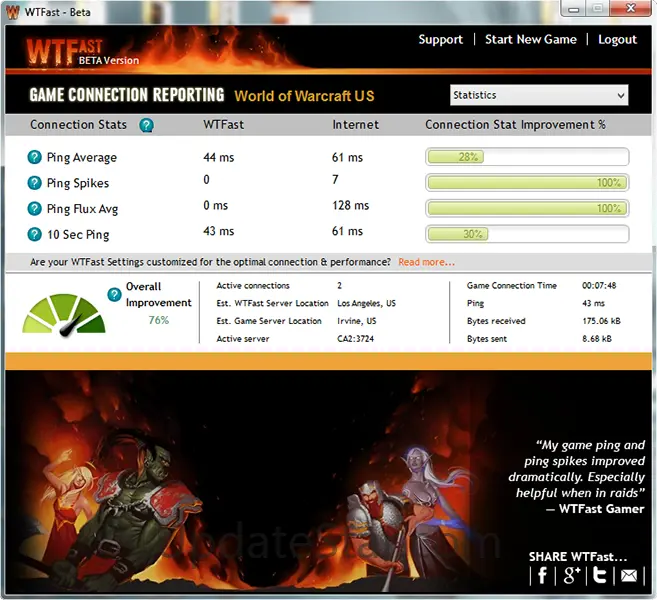Click the WTFast Ping Average value 44 ms
This screenshot has width=657, height=600.
tap(219, 158)
